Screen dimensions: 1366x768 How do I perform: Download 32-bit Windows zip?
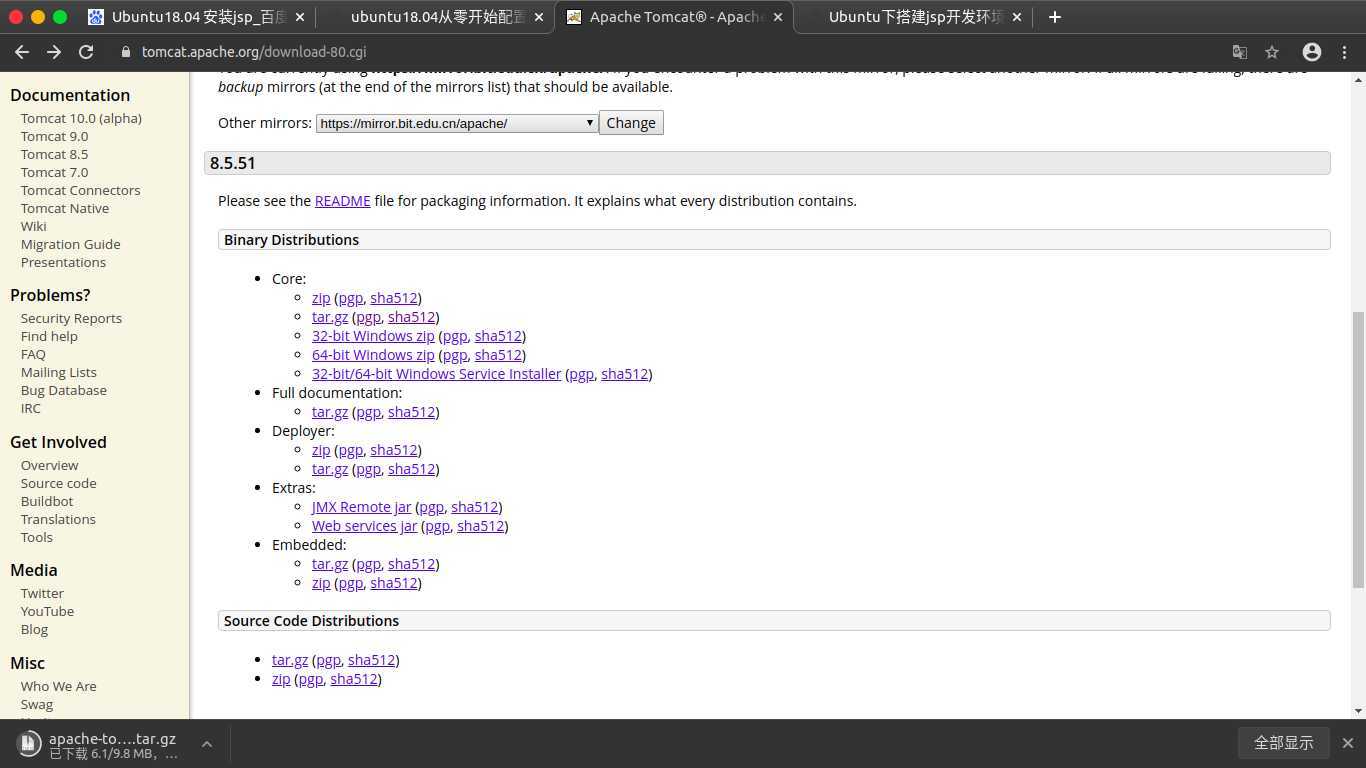pyautogui.click(x=373, y=336)
